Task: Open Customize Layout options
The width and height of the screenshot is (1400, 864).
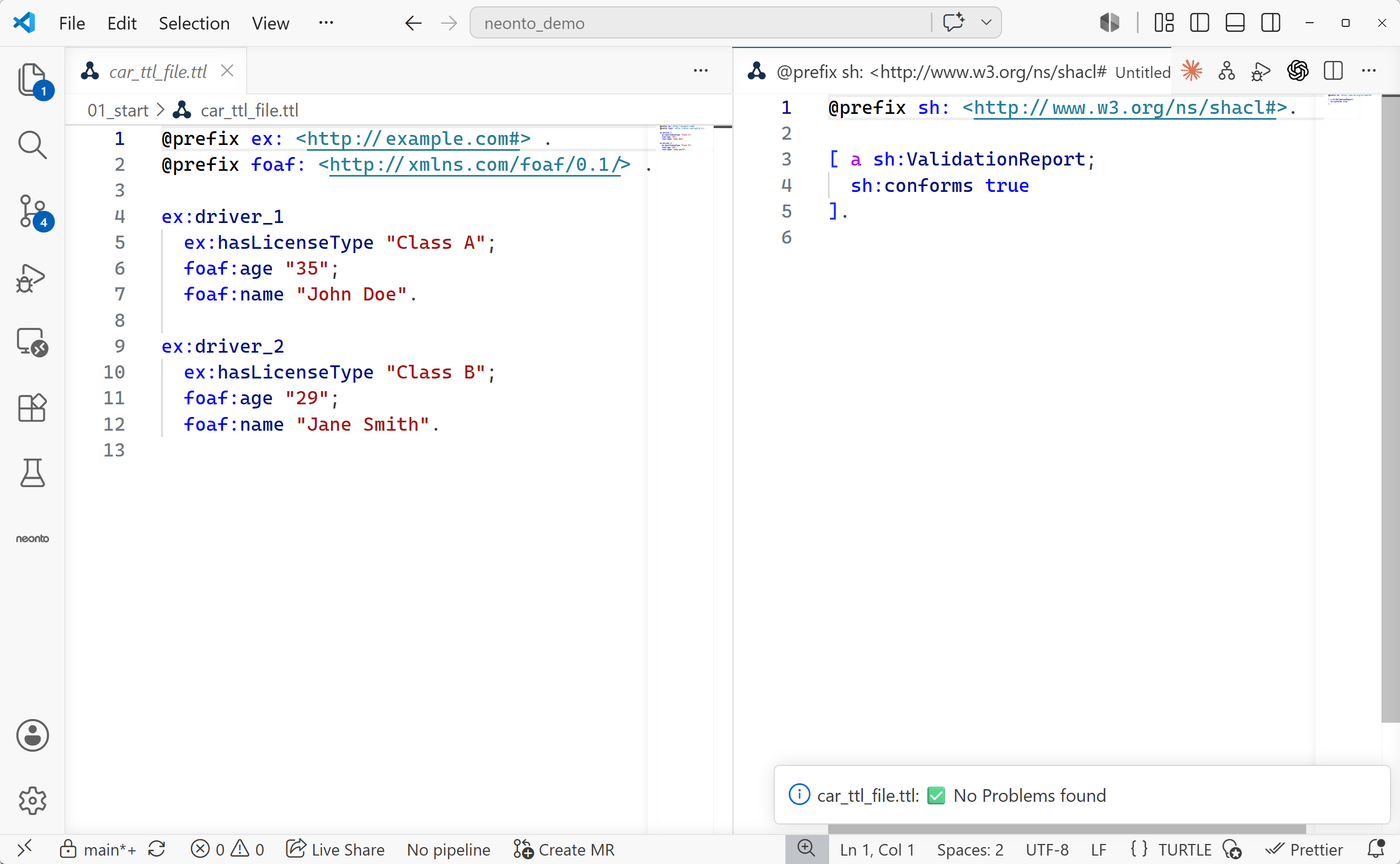Action: tap(1164, 23)
